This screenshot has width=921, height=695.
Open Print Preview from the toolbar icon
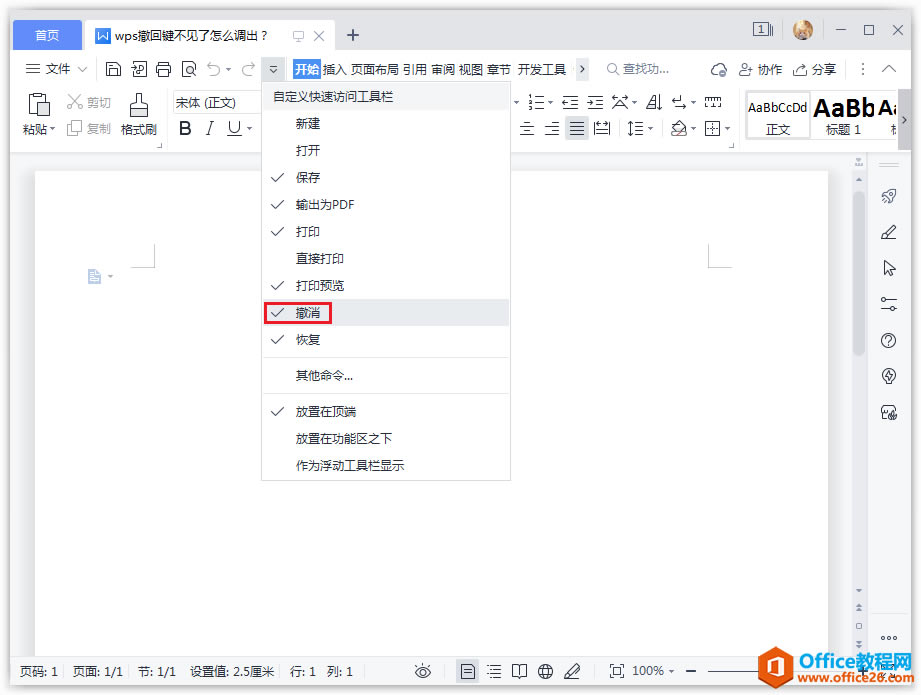click(189, 69)
